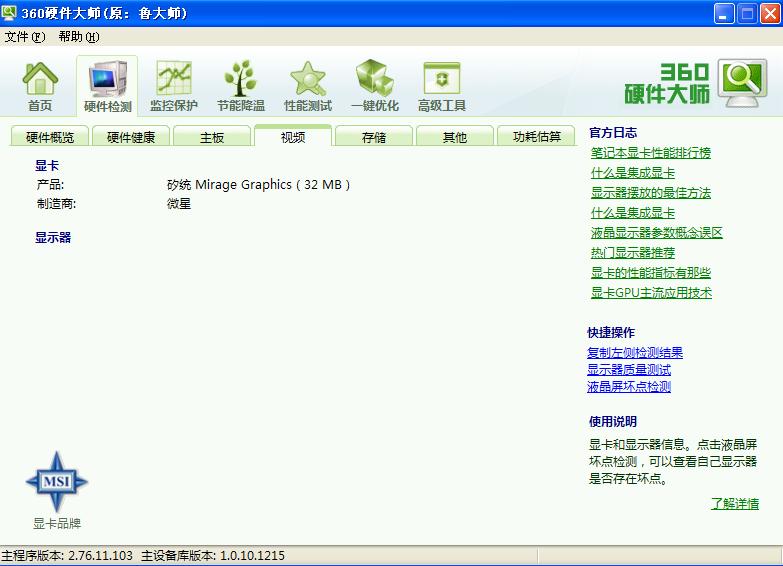Open the 文件 menu
783x566 pixels.
25,37
